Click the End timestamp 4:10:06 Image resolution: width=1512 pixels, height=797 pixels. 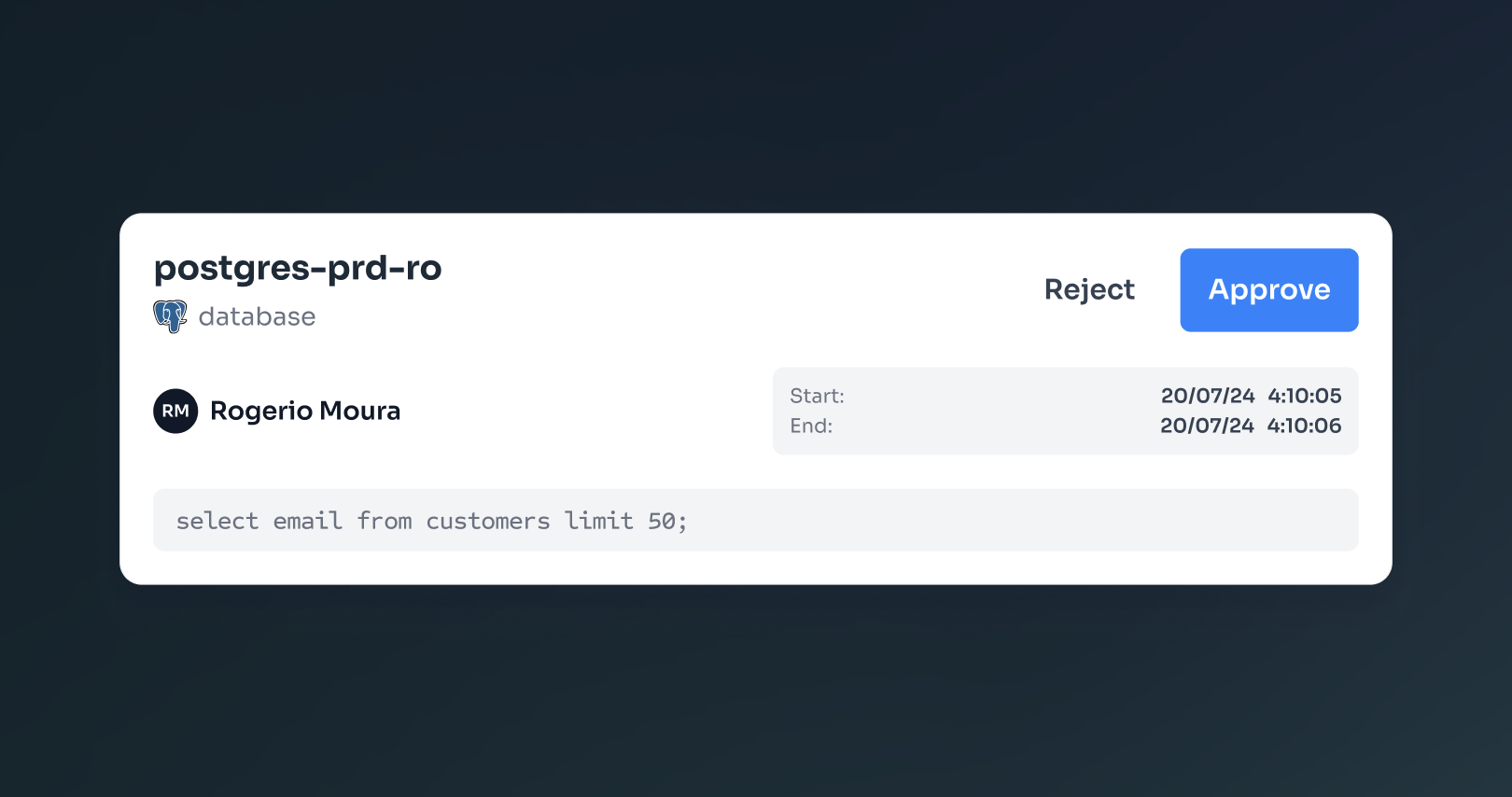1304,426
